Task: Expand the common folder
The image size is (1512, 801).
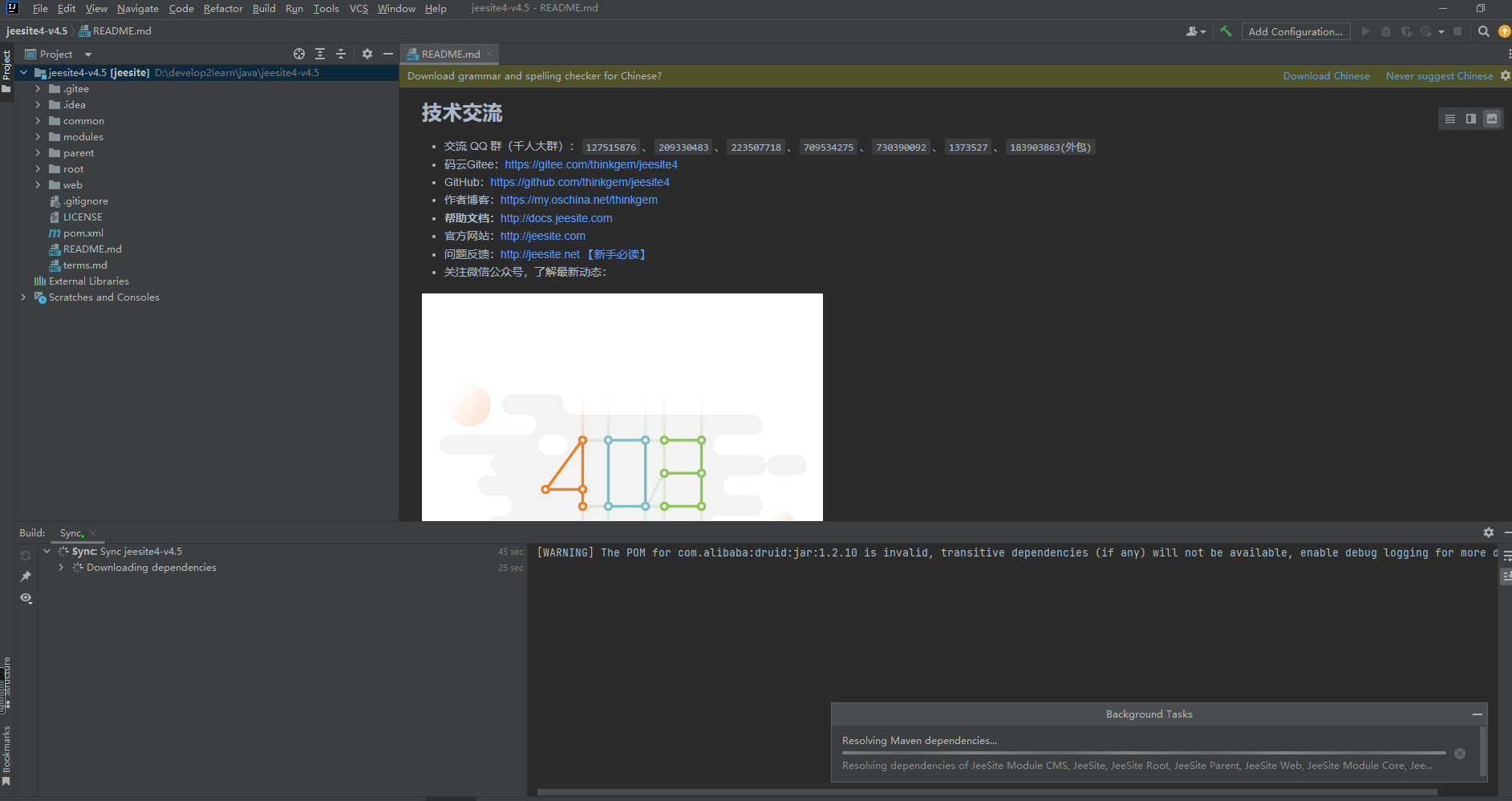Action: point(38,121)
